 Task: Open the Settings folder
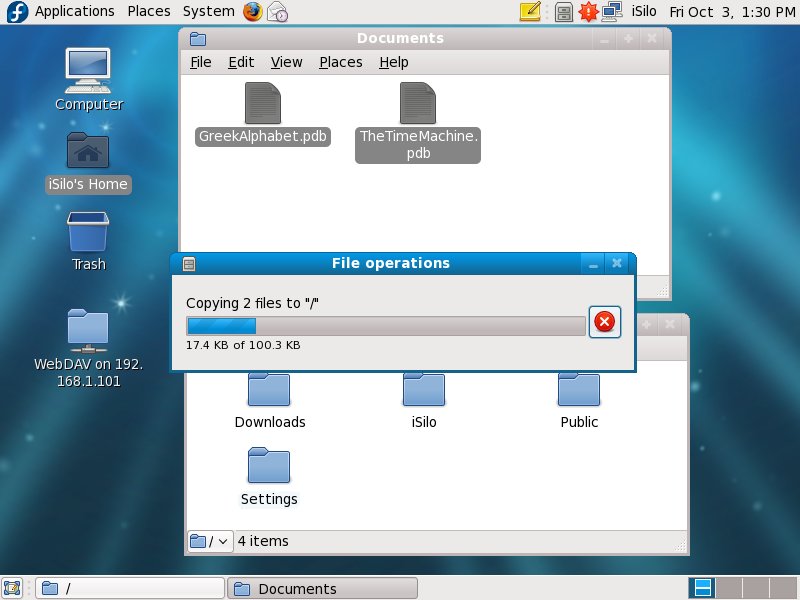[269, 467]
